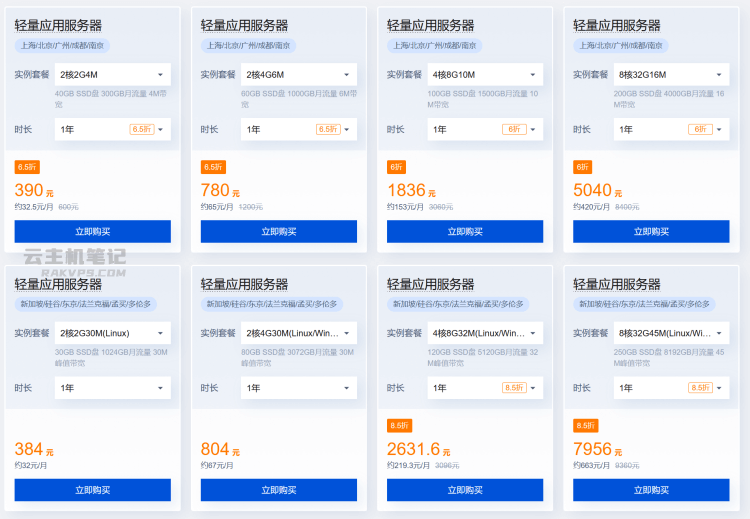This screenshot has height=519, width=750.
Task: Click 立即购买 under the 804元 price
Action: (279, 490)
